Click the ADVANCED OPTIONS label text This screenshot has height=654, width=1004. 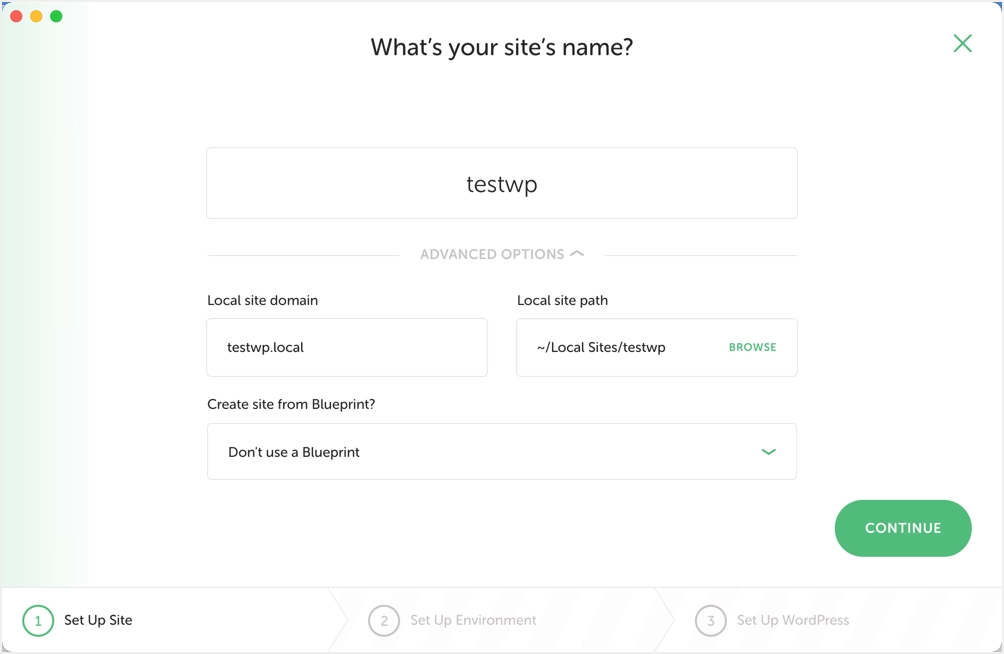click(x=492, y=255)
